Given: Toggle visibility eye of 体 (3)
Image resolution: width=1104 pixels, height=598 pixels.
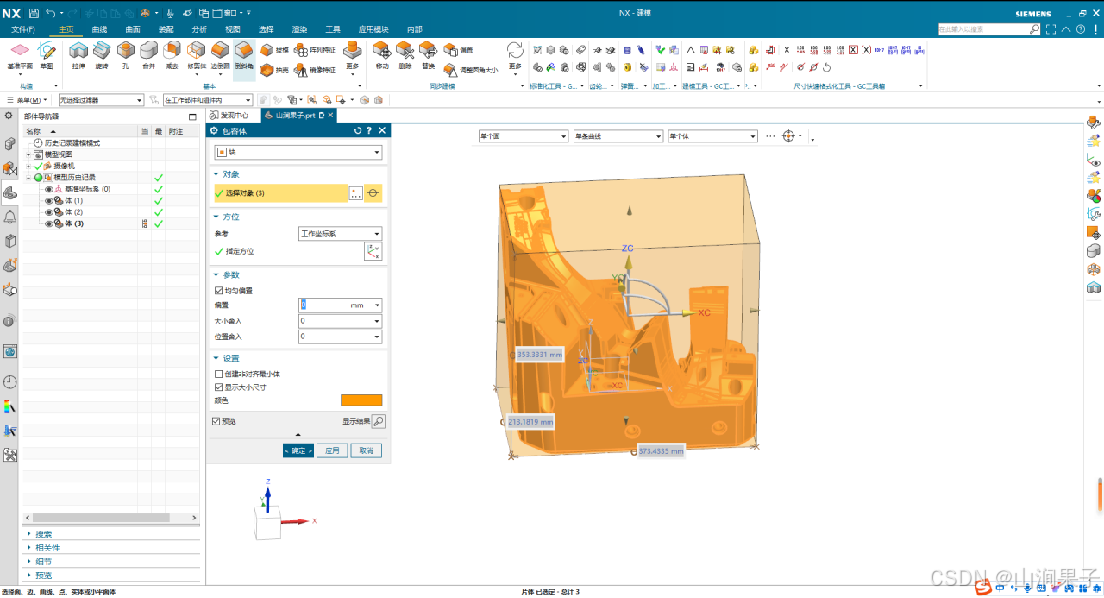Looking at the screenshot, I should [x=49, y=223].
